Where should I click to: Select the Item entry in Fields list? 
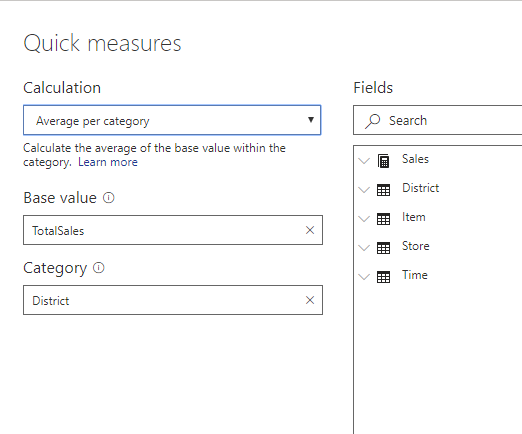414,217
